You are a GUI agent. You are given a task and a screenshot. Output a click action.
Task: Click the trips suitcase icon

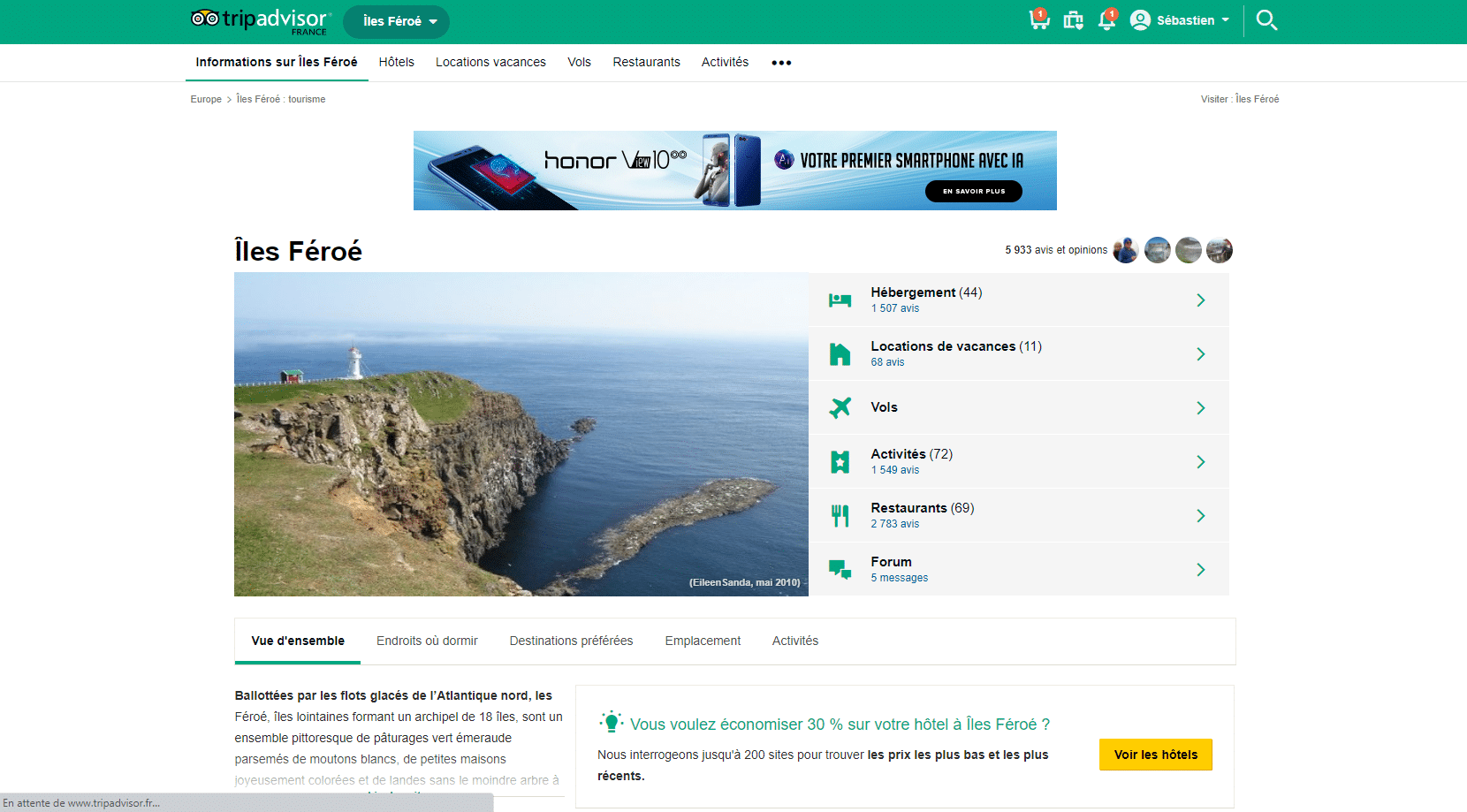coord(1073,20)
